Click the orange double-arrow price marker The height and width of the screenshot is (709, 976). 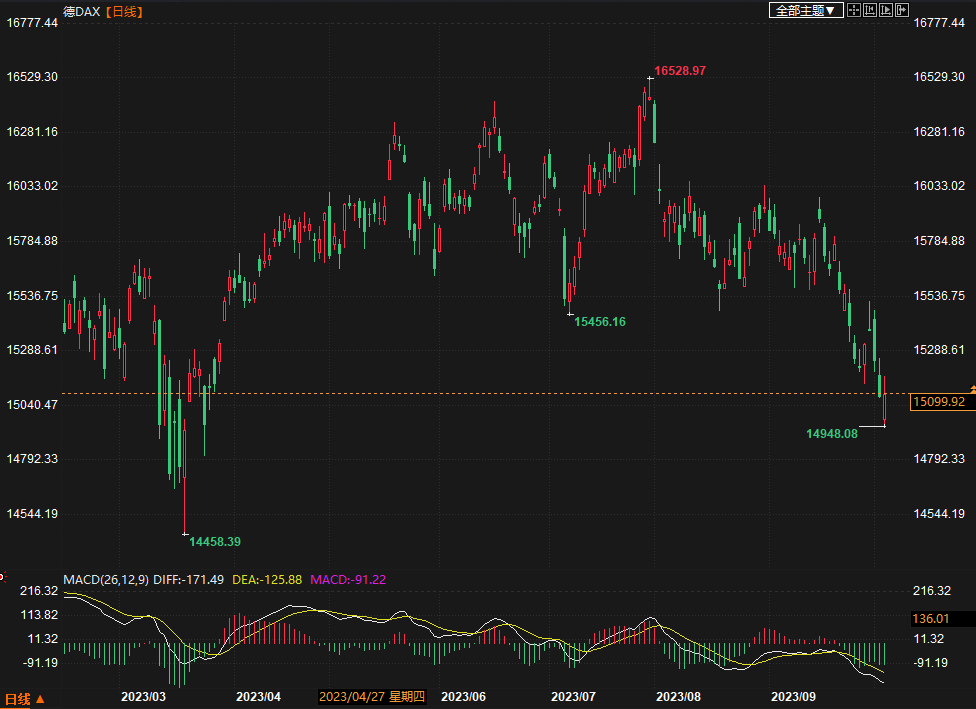click(x=971, y=387)
